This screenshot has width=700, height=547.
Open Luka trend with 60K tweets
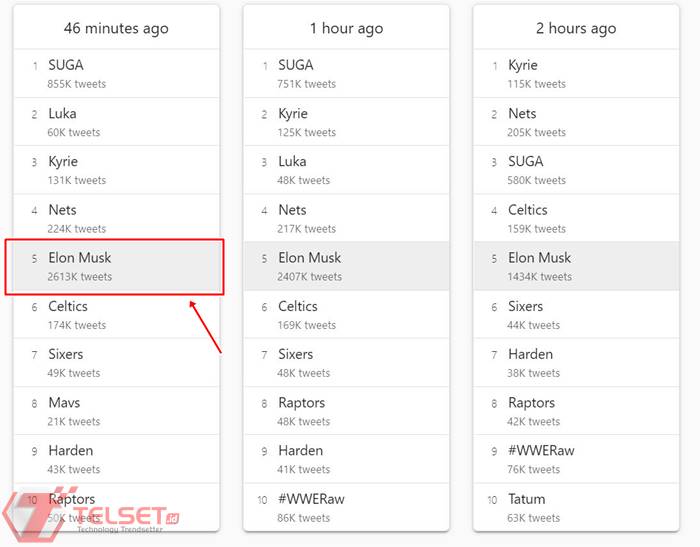[62, 114]
